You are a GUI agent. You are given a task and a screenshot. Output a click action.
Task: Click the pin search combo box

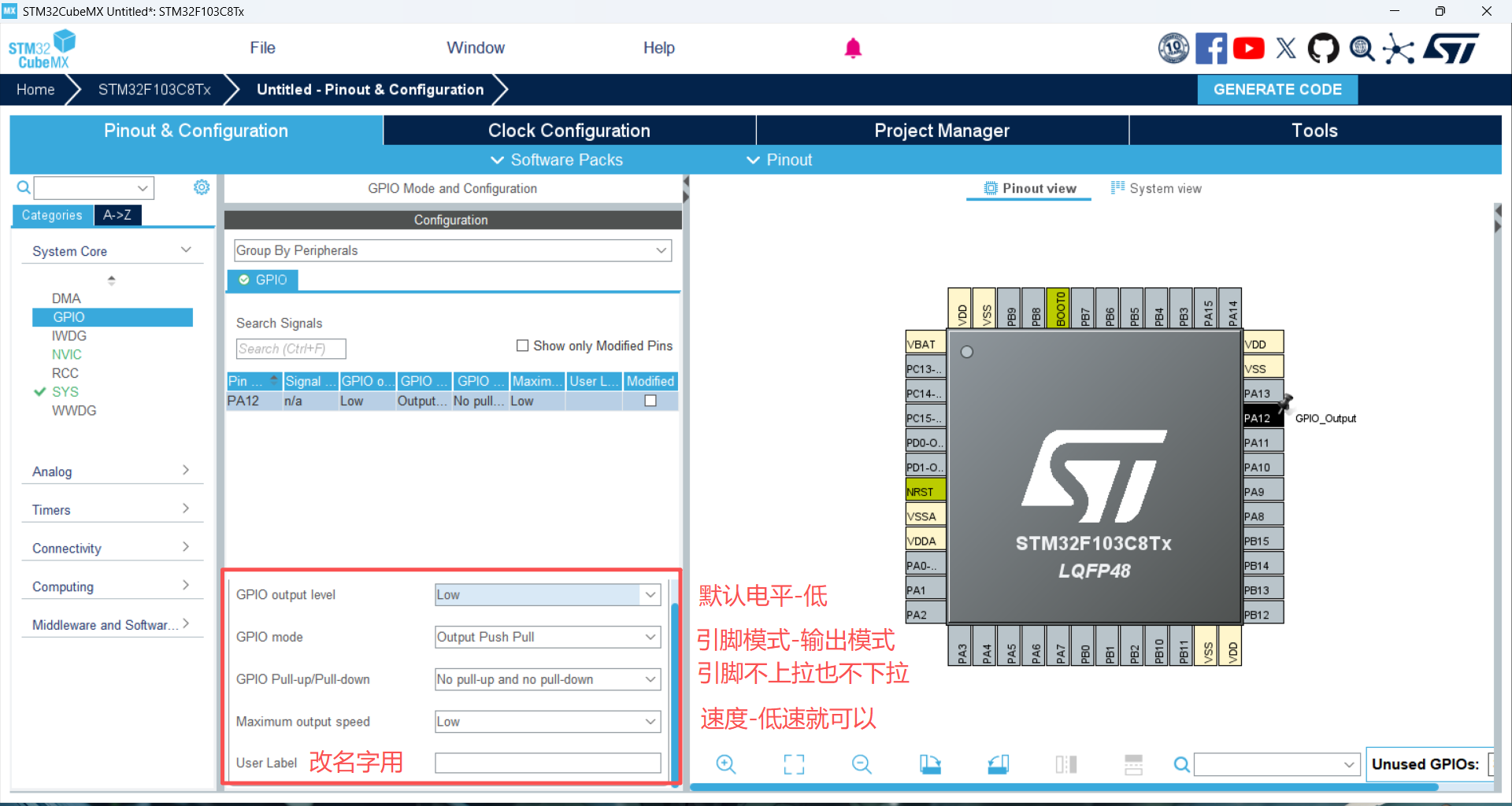[1277, 764]
